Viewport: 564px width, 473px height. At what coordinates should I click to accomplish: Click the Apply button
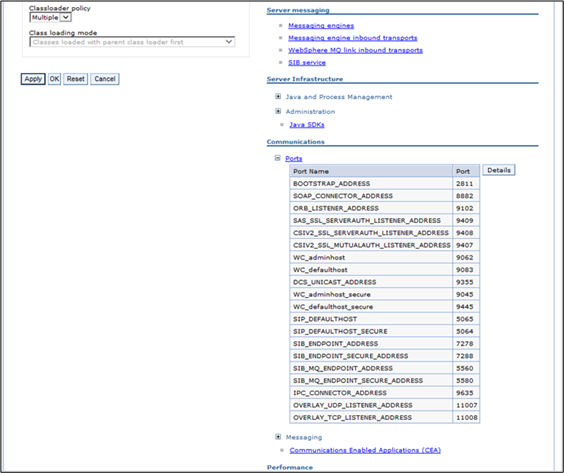point(33,79)
